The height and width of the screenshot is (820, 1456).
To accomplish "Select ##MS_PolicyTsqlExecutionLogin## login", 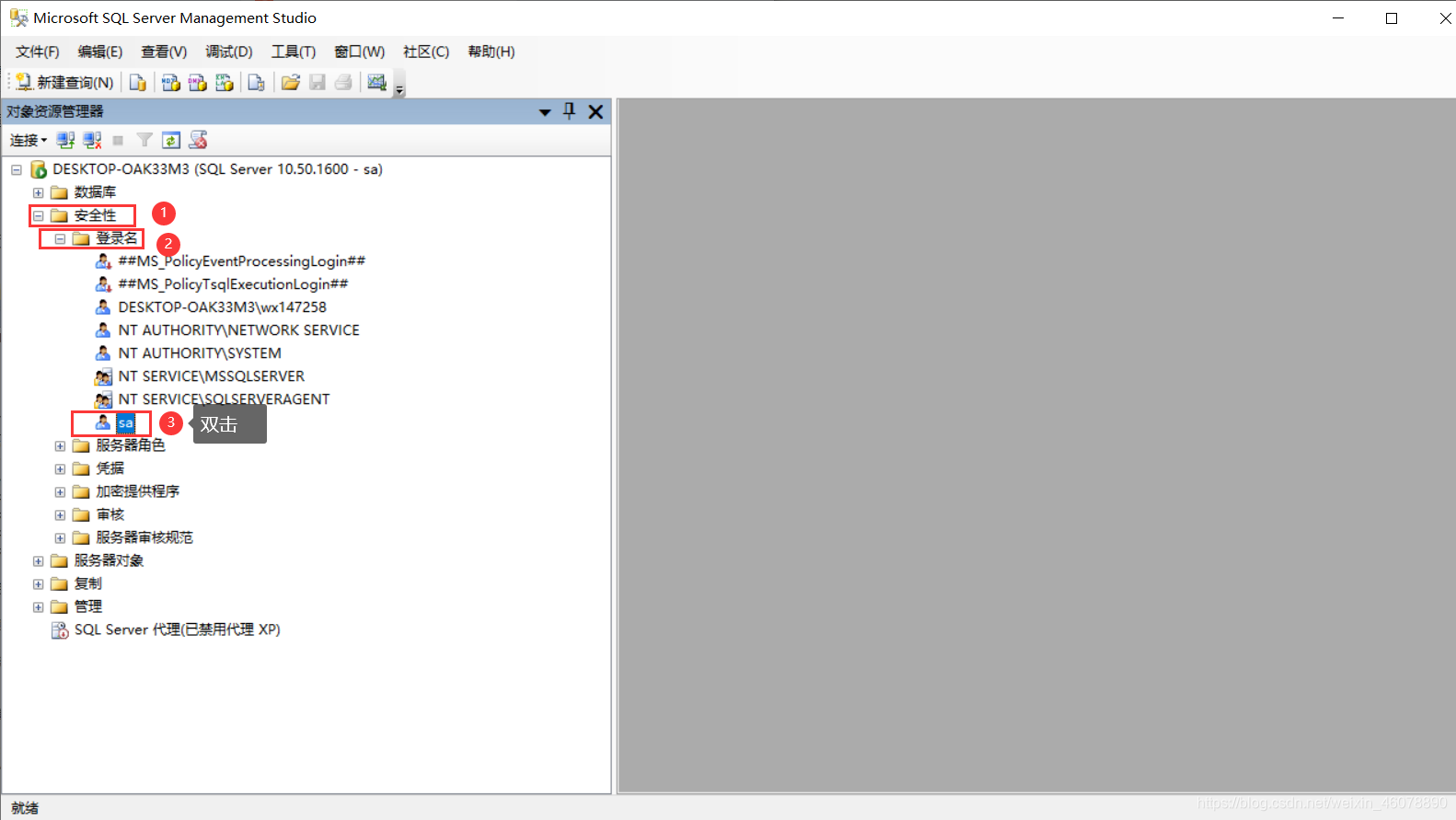I will (x=233, y=284).
